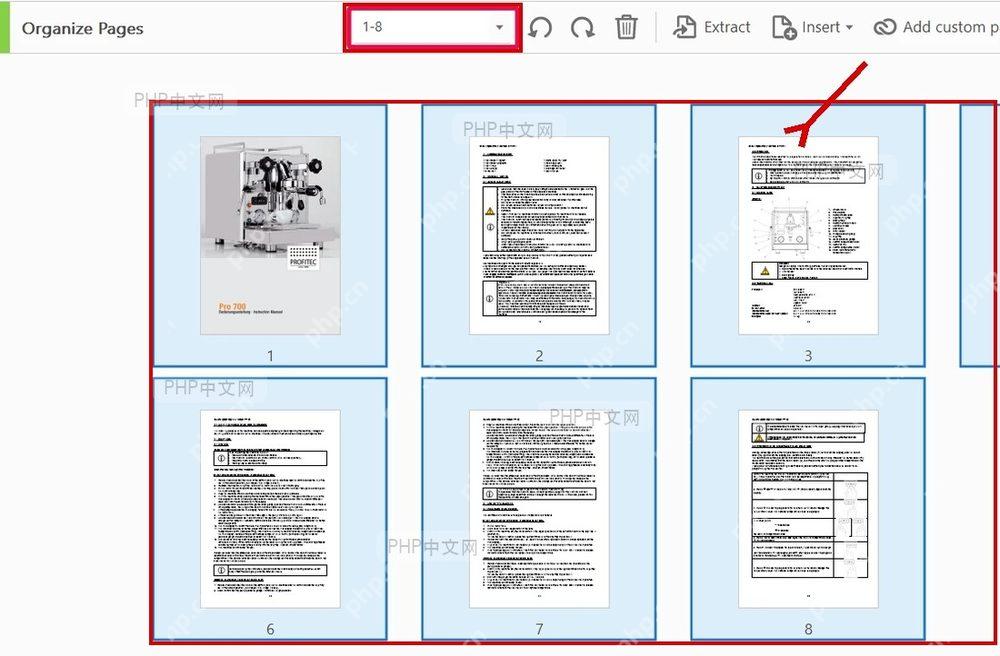Click the Extract button
This screenshot has width=1000, height=656.
[712, 27]
